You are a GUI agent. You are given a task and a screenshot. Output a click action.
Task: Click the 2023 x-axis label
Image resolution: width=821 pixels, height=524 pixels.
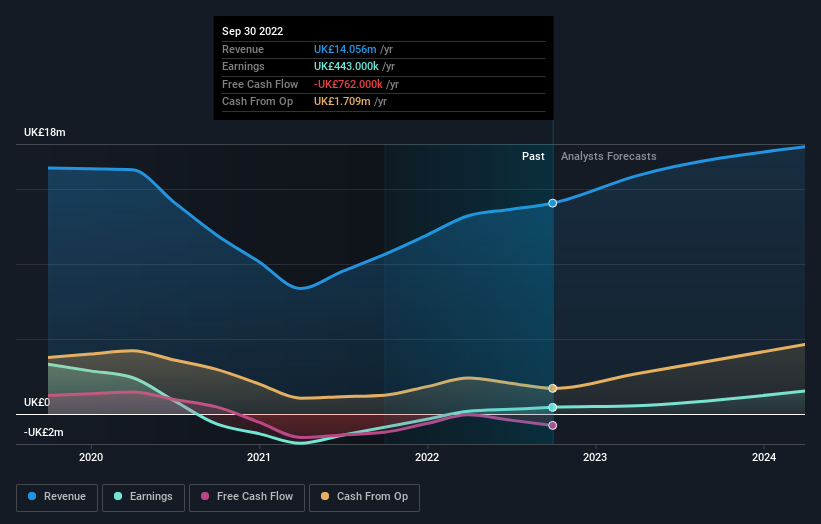coord(595,458)
